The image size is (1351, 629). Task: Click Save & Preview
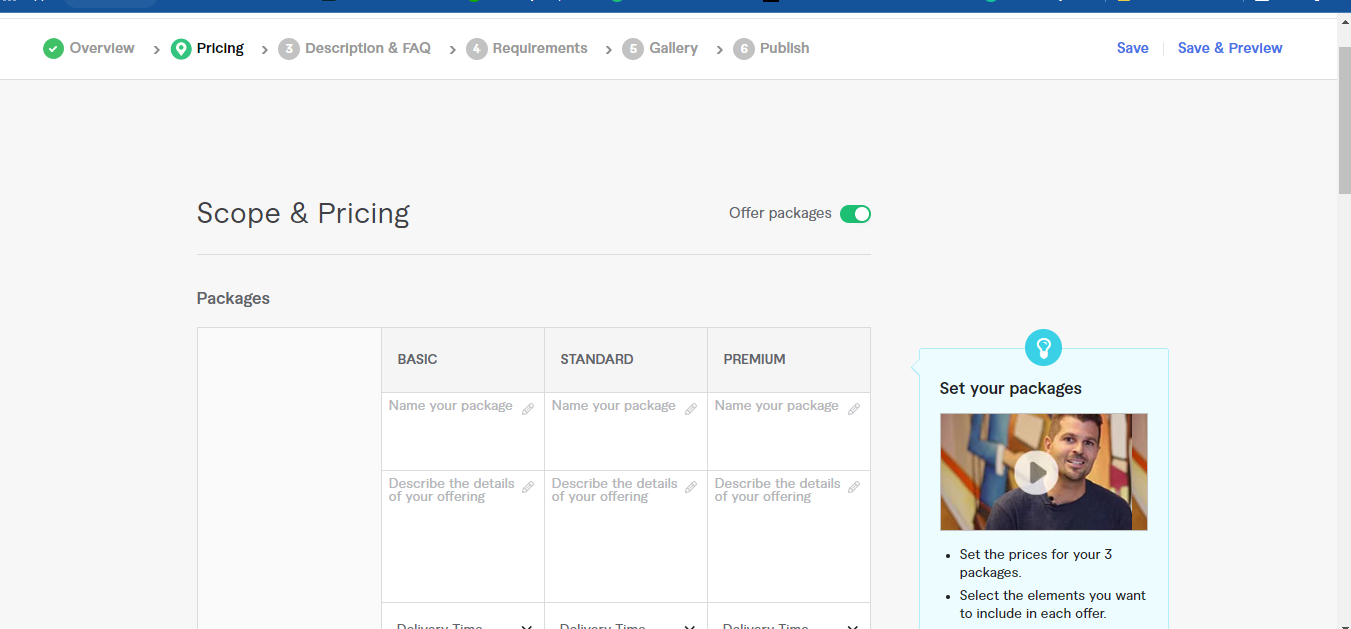coord(1230,48)
